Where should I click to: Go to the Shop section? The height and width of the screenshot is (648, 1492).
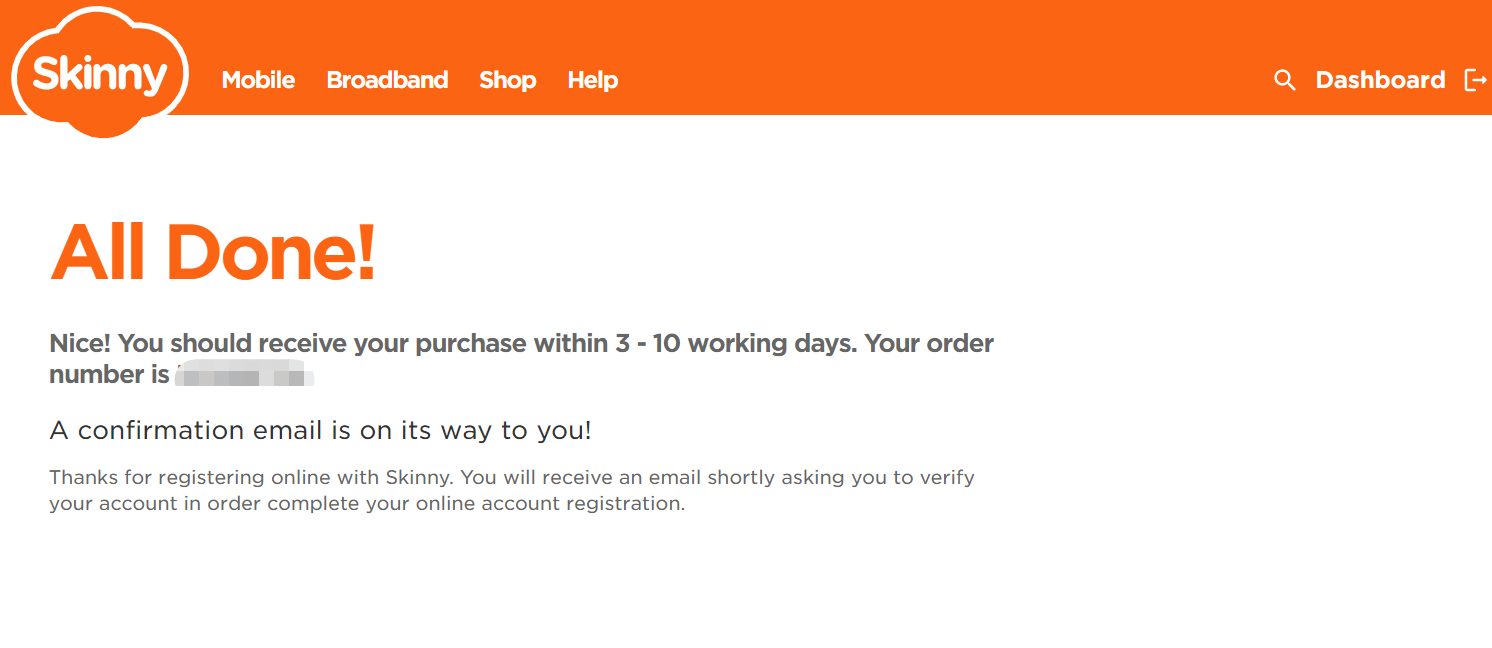tap(507, 80)
